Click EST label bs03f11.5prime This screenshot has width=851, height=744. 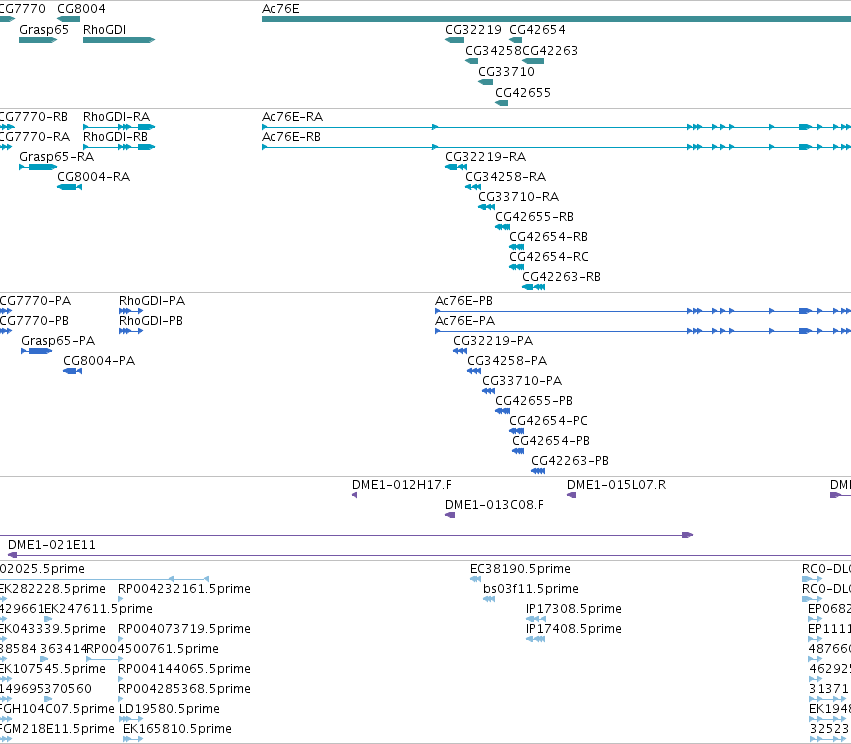pyautogui.click(x=531, y=589)
